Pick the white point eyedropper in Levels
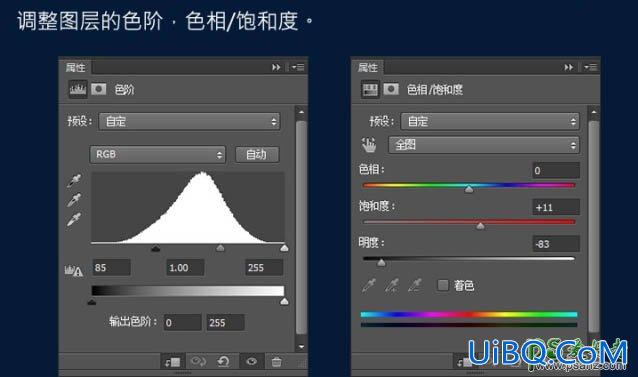This screenshot has width=638, height=377. (x=74, y=220)
